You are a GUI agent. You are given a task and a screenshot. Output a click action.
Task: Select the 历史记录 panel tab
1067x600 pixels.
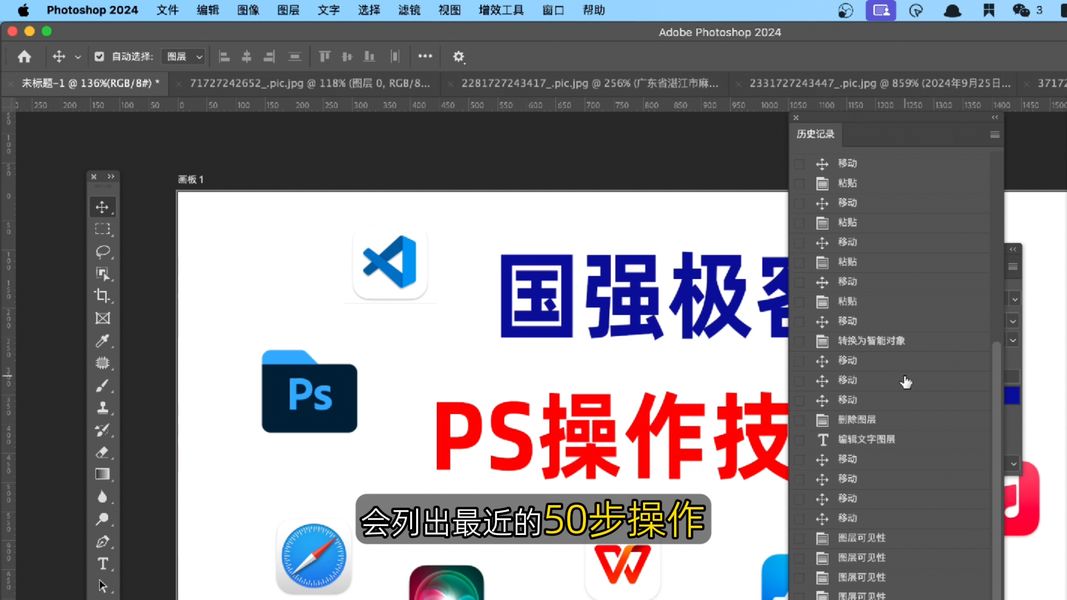click(815, 134)
